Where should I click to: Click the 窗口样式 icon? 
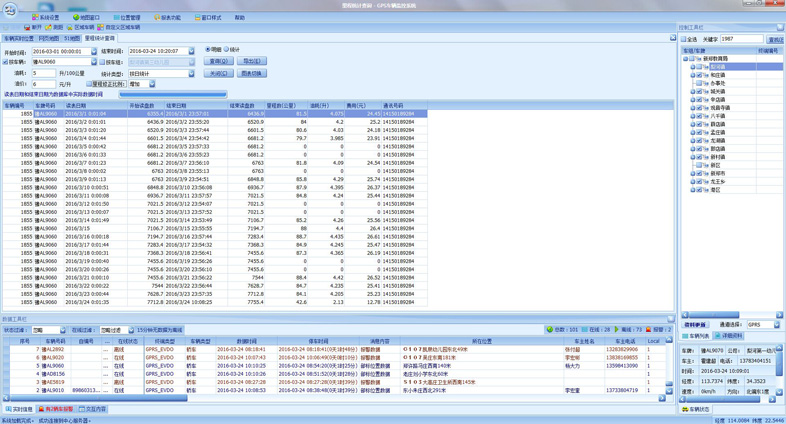click(x=197, y=18)
